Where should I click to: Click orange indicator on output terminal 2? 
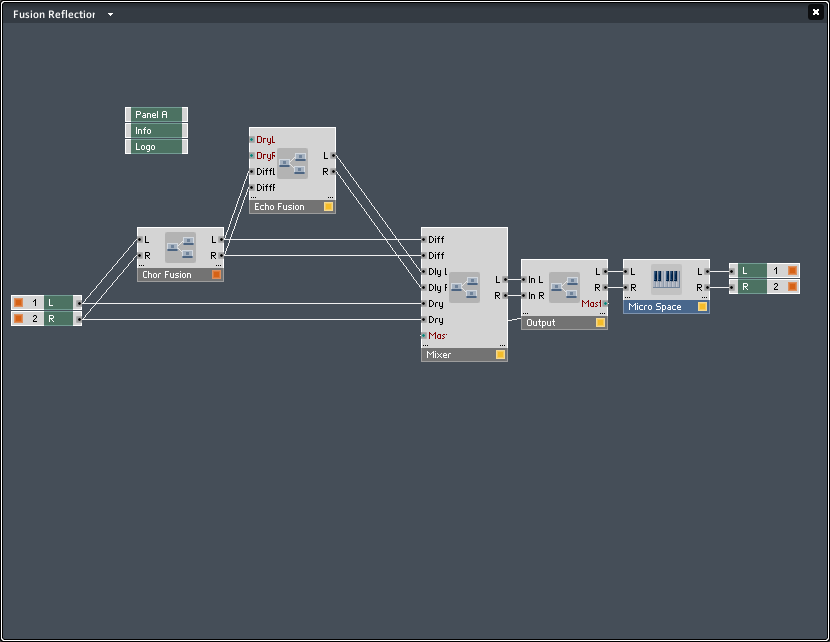click(792, 286)
